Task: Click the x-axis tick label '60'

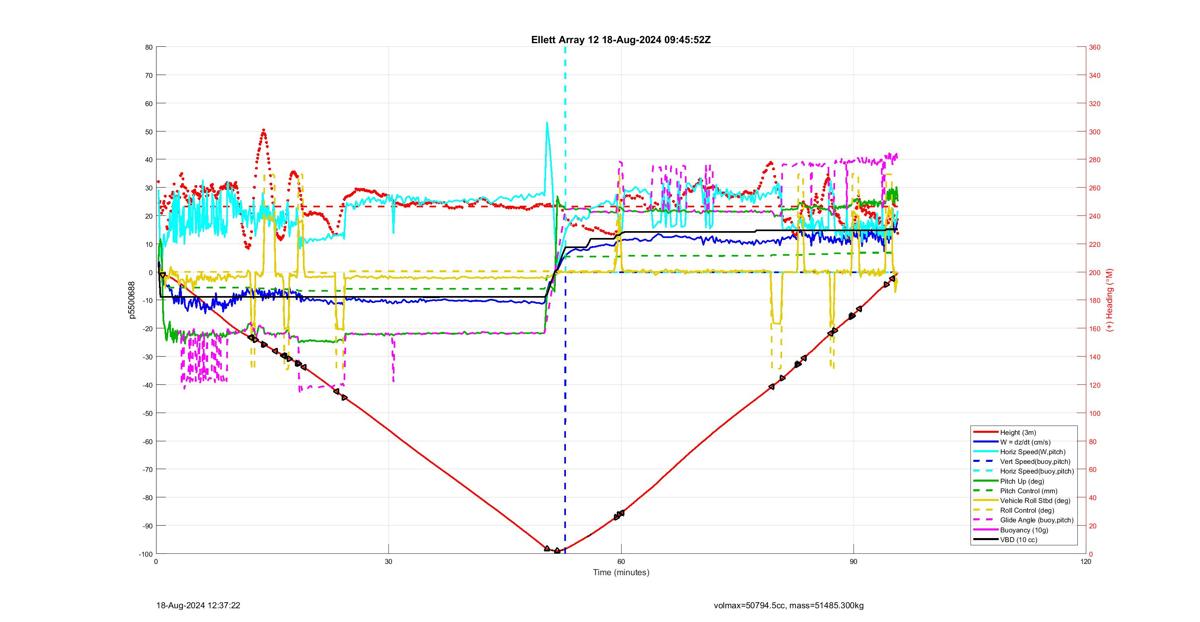Action: tap(620, 562)
